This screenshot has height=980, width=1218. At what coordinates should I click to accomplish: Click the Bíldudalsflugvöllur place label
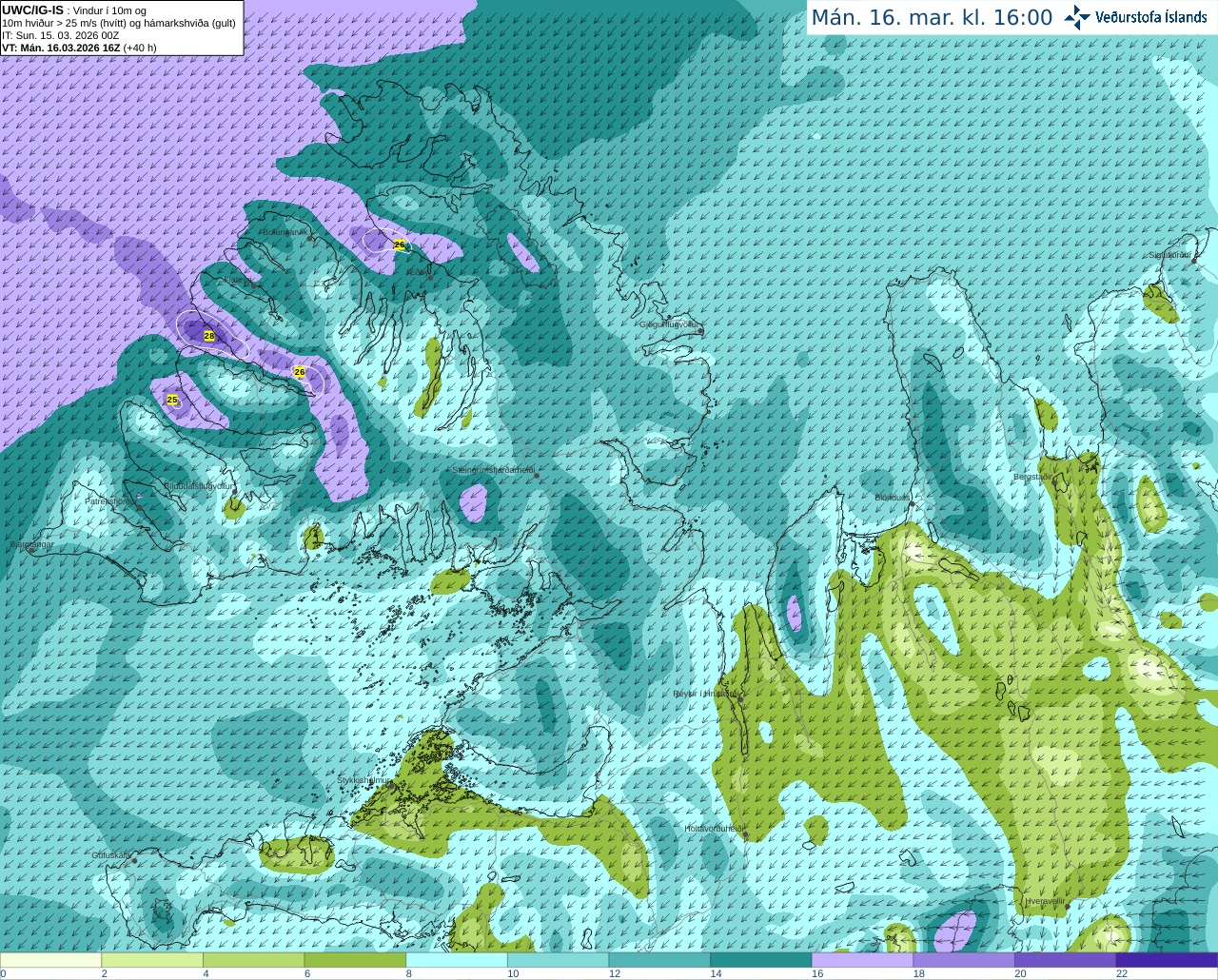[x=198, y=485]
